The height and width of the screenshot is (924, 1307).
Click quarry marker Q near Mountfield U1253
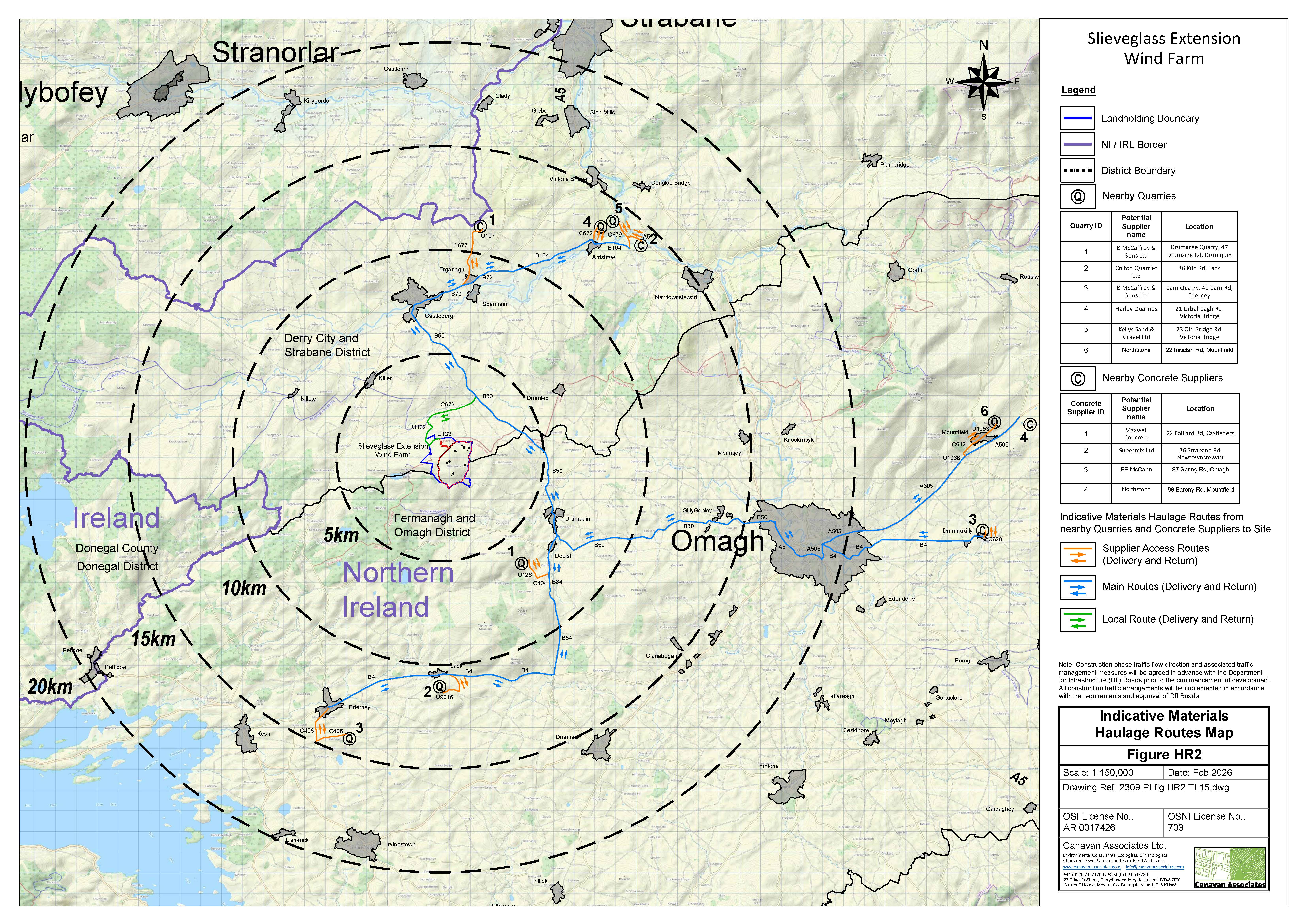coord(995,422)
